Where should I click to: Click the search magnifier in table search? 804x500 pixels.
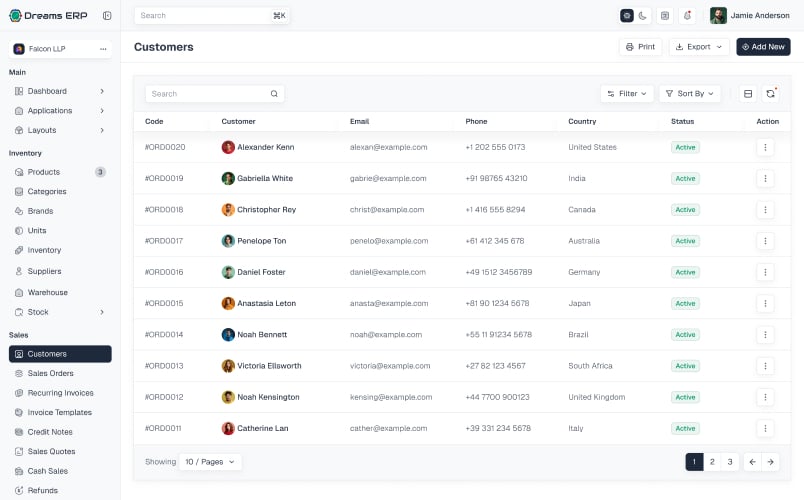[x=274, y=93]
